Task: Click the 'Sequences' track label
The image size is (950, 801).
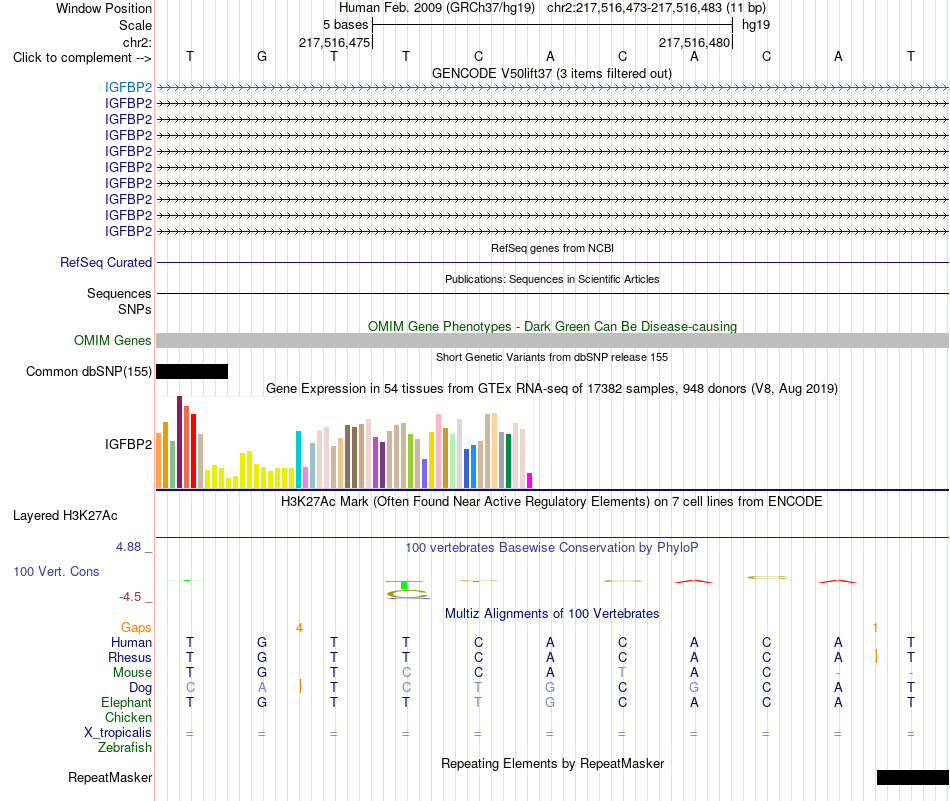Action: (x=119, y=293)
